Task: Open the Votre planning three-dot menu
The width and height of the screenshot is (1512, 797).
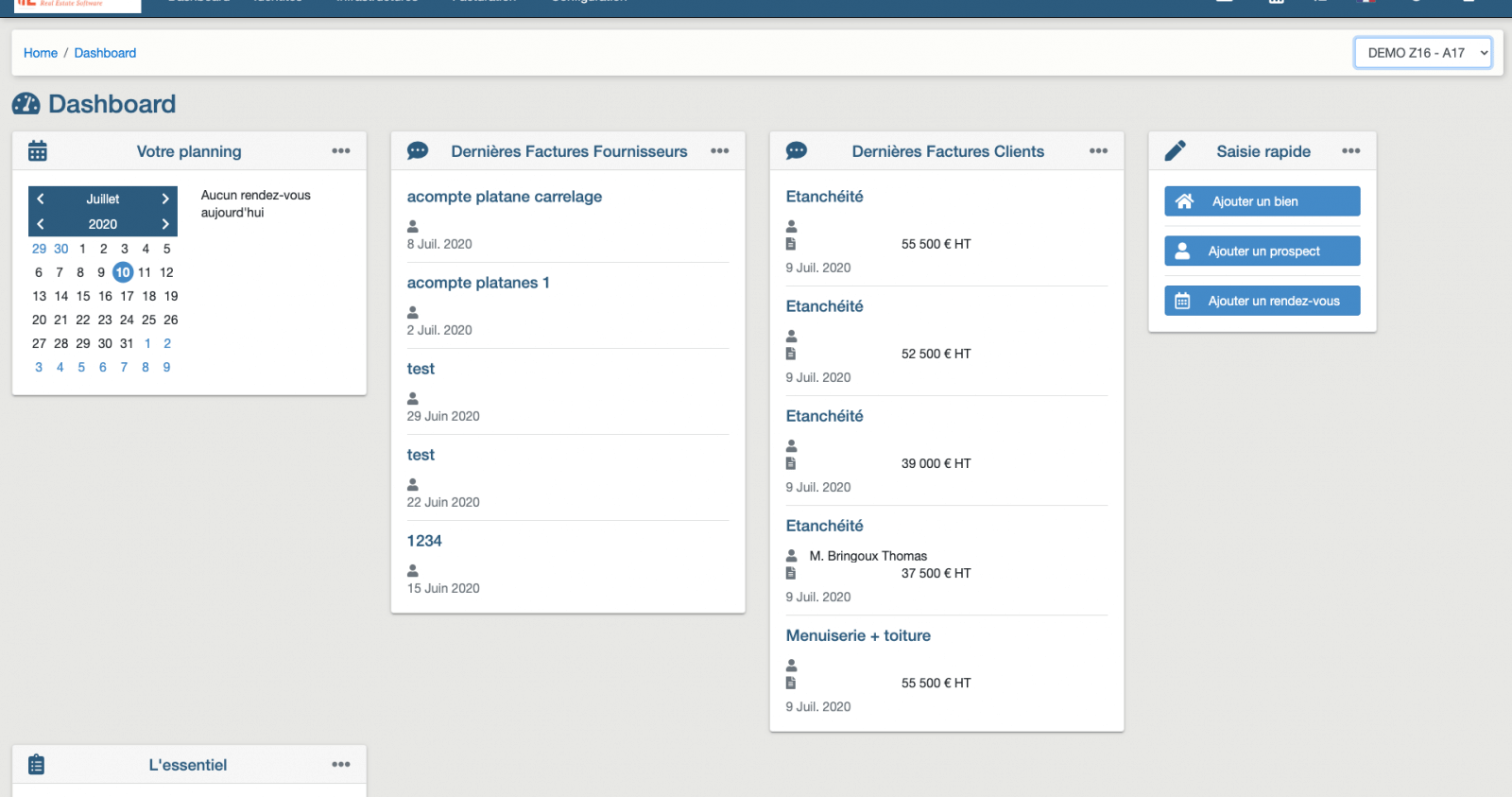Action: (x=341, y=151)
